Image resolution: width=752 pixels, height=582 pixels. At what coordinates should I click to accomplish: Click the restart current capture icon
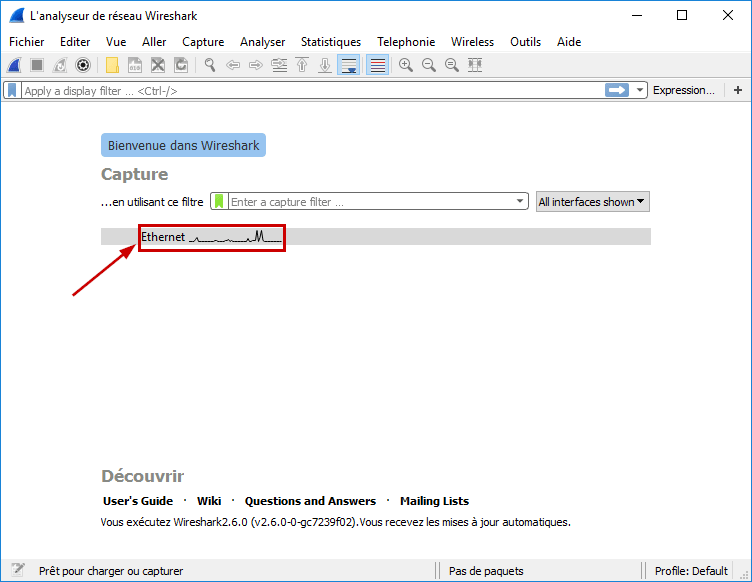[x=60, y=65]
